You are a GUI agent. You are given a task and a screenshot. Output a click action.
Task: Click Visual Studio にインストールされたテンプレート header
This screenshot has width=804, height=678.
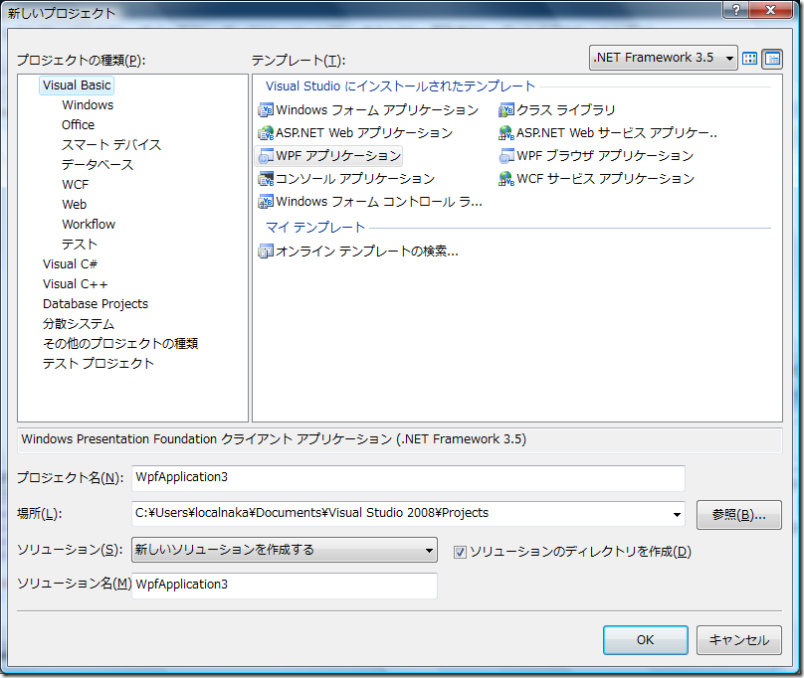pos(400,86)
